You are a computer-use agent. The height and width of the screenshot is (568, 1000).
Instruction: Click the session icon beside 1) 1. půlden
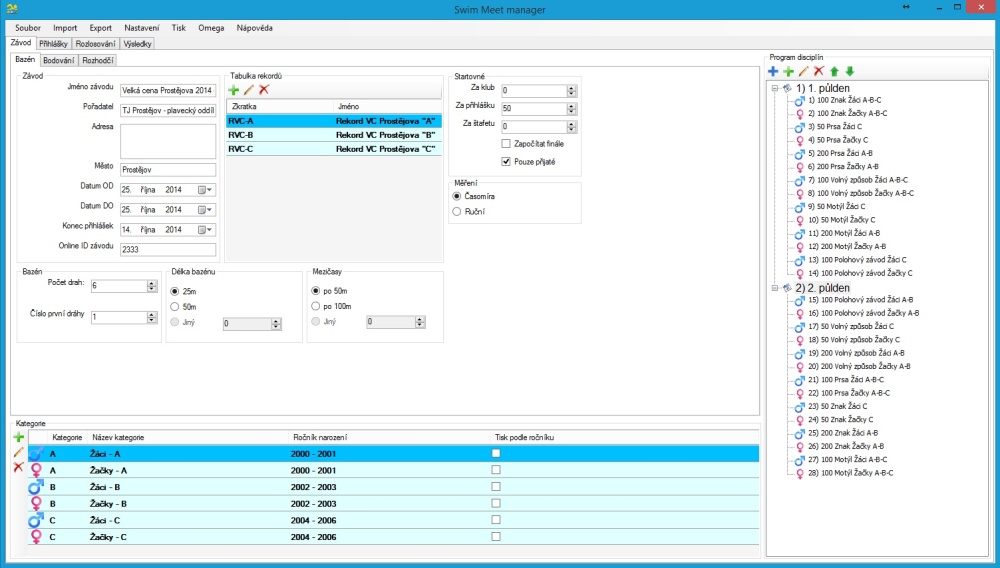pos(788,89)
